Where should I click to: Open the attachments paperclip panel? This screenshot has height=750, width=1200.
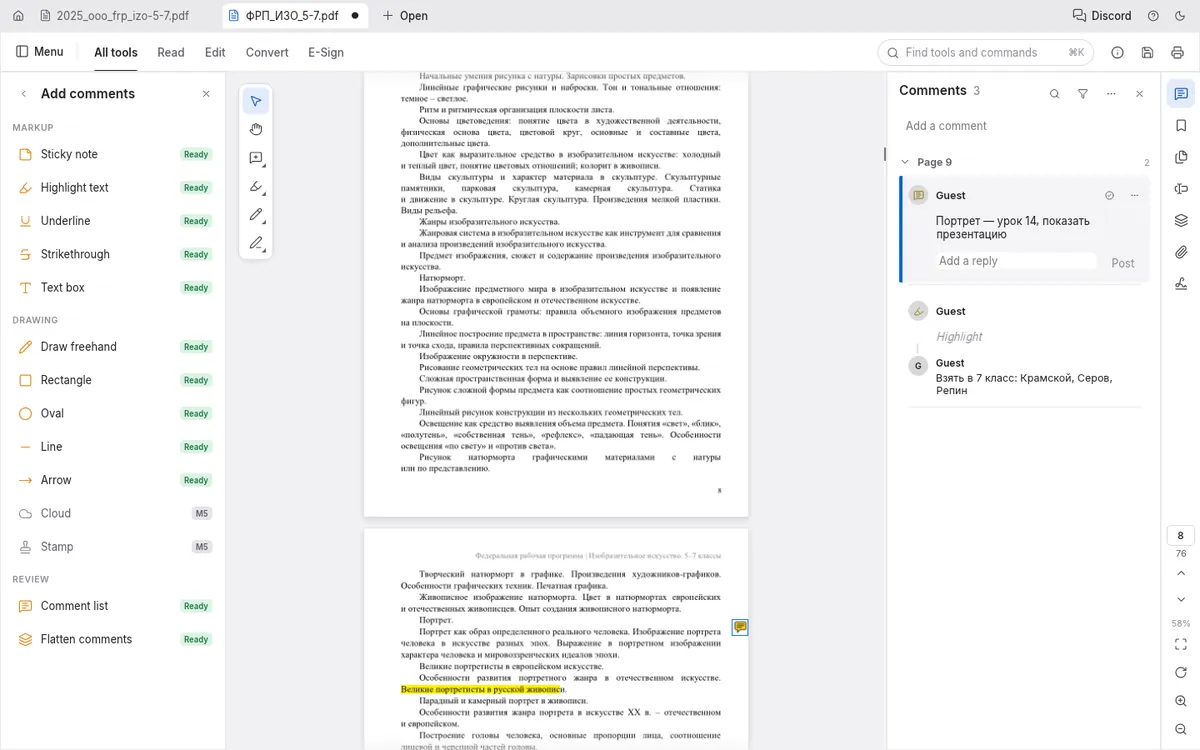[x=1181, y=252]
